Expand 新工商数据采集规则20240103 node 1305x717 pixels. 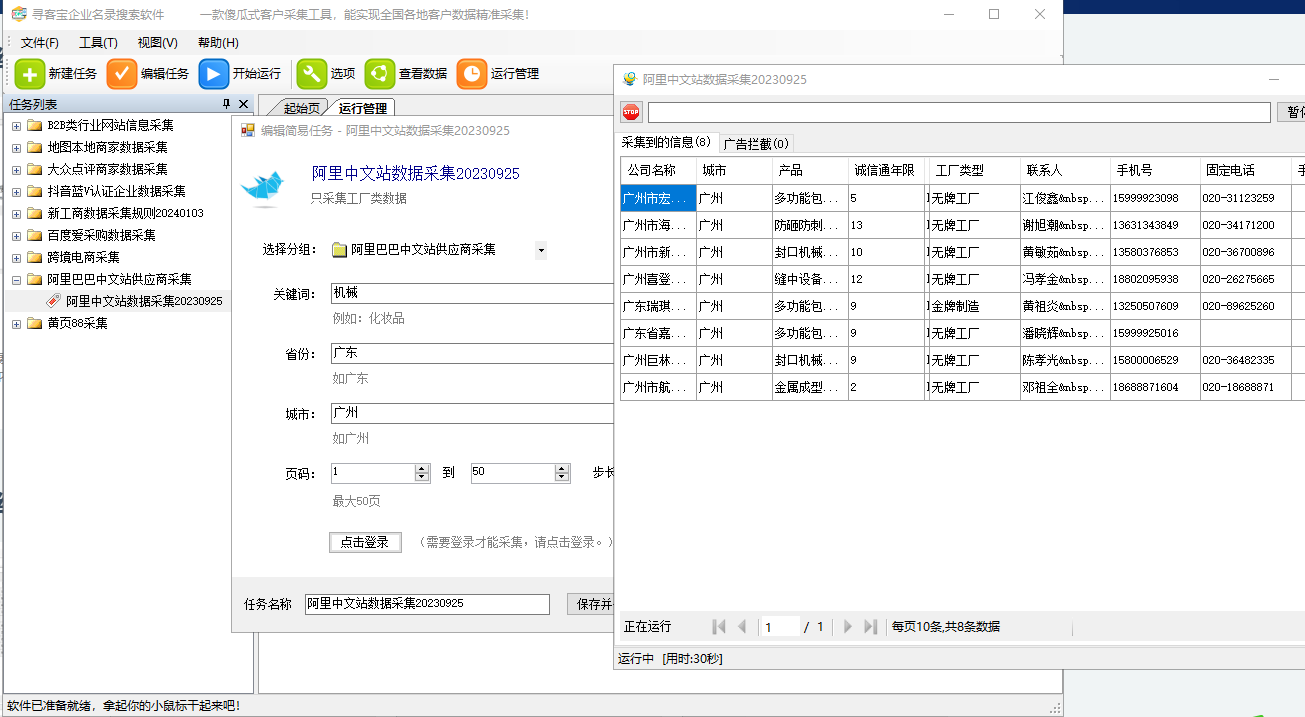click(x=16, y=214)
